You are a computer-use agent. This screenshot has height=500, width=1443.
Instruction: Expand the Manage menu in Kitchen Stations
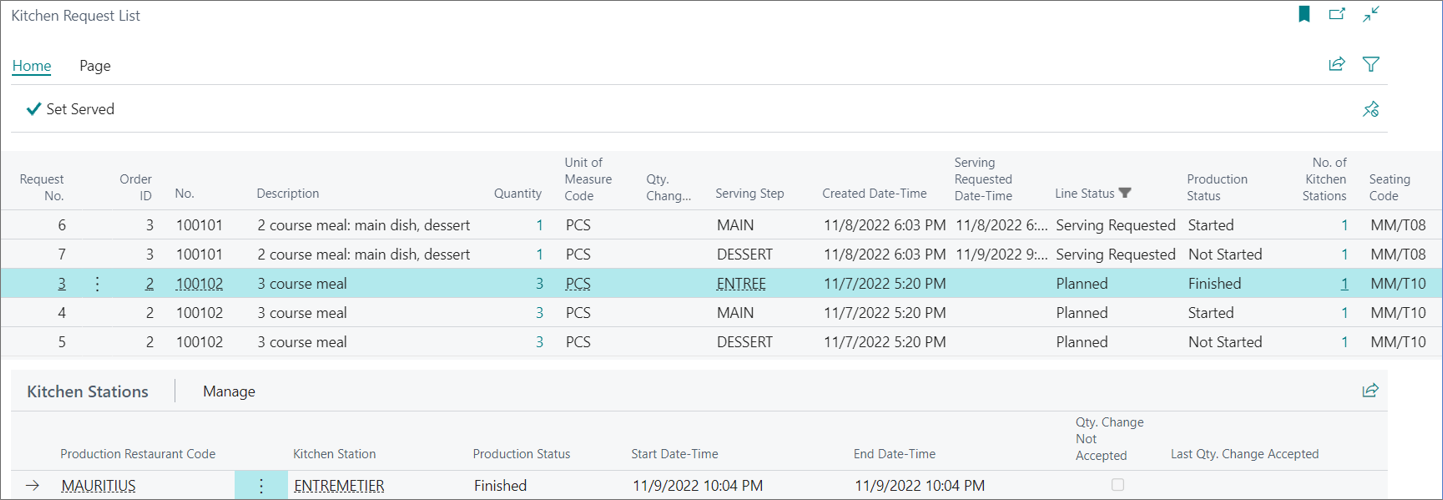click(x=229, y=391)
